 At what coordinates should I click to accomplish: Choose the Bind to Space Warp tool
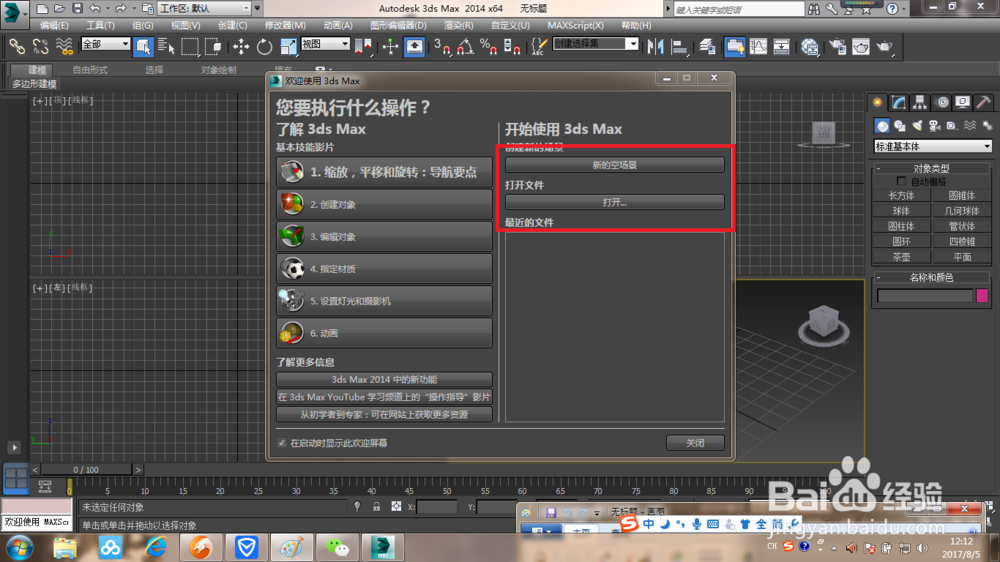(64, 47)
